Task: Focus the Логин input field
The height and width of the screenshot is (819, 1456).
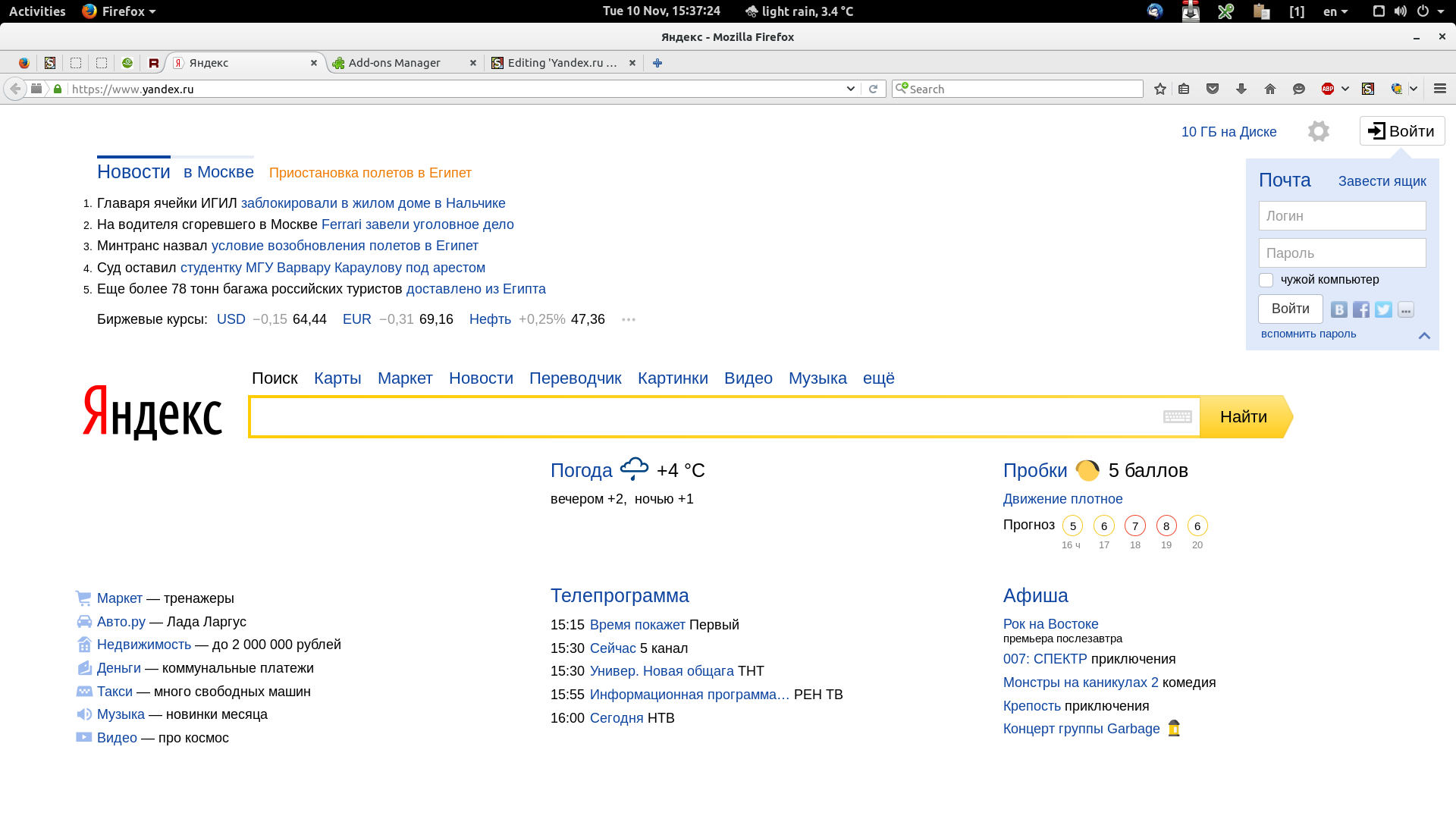Action: (1342, 216)
